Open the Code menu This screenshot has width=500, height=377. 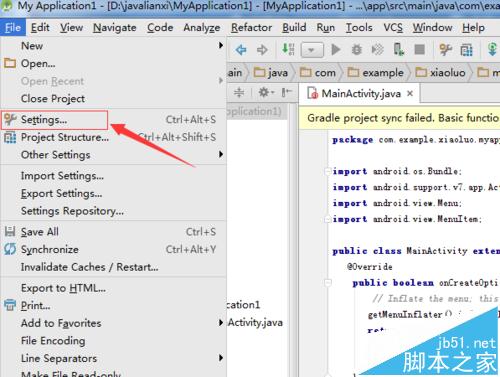[x=160, y=27]
